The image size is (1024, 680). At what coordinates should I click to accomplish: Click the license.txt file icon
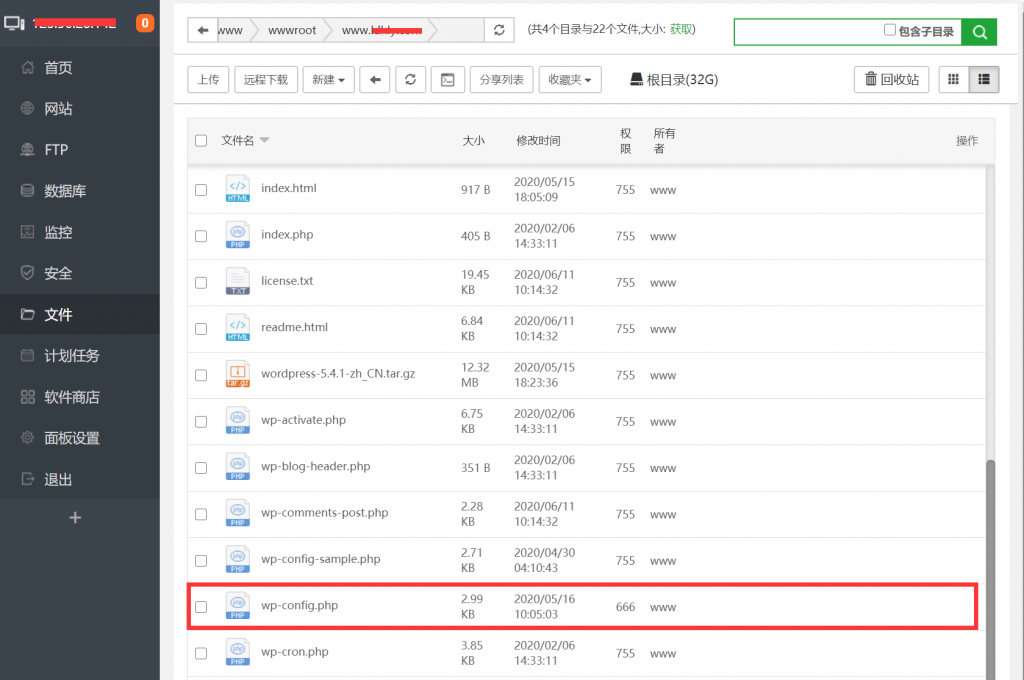pos(238,282)
